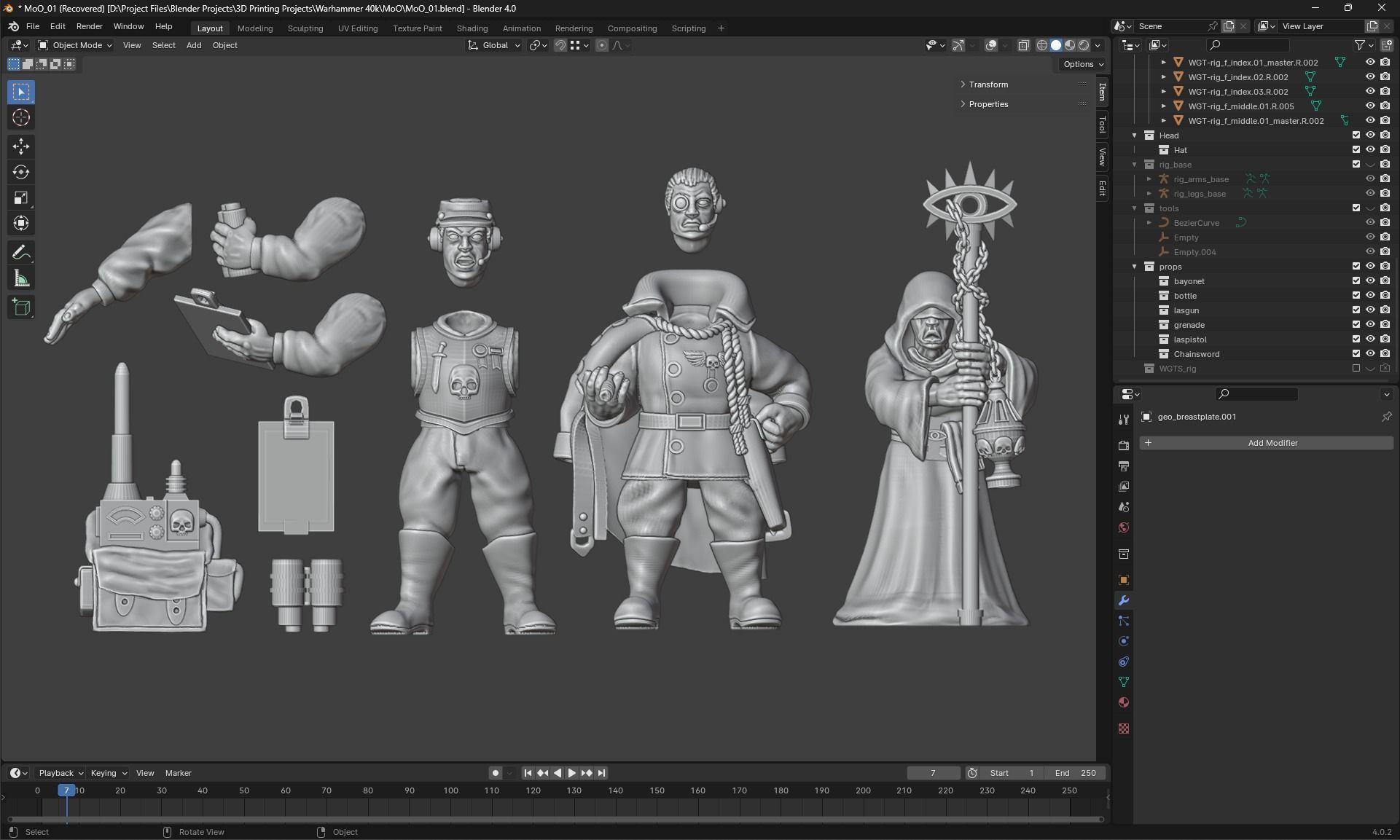Pick the Rotate tool
The height and width of the screenshot is (840, 1400).
click(21, 172)
